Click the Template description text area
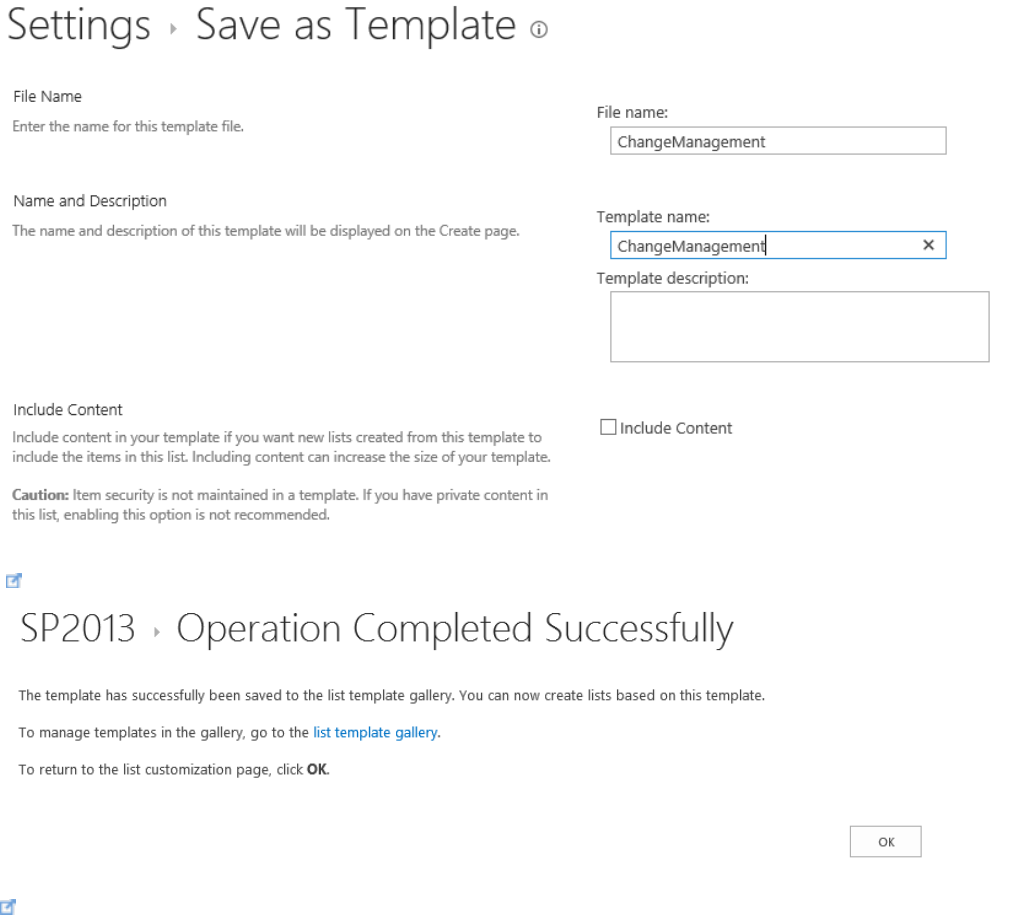Screen dimensions: 1023x920 pos(799,326)
